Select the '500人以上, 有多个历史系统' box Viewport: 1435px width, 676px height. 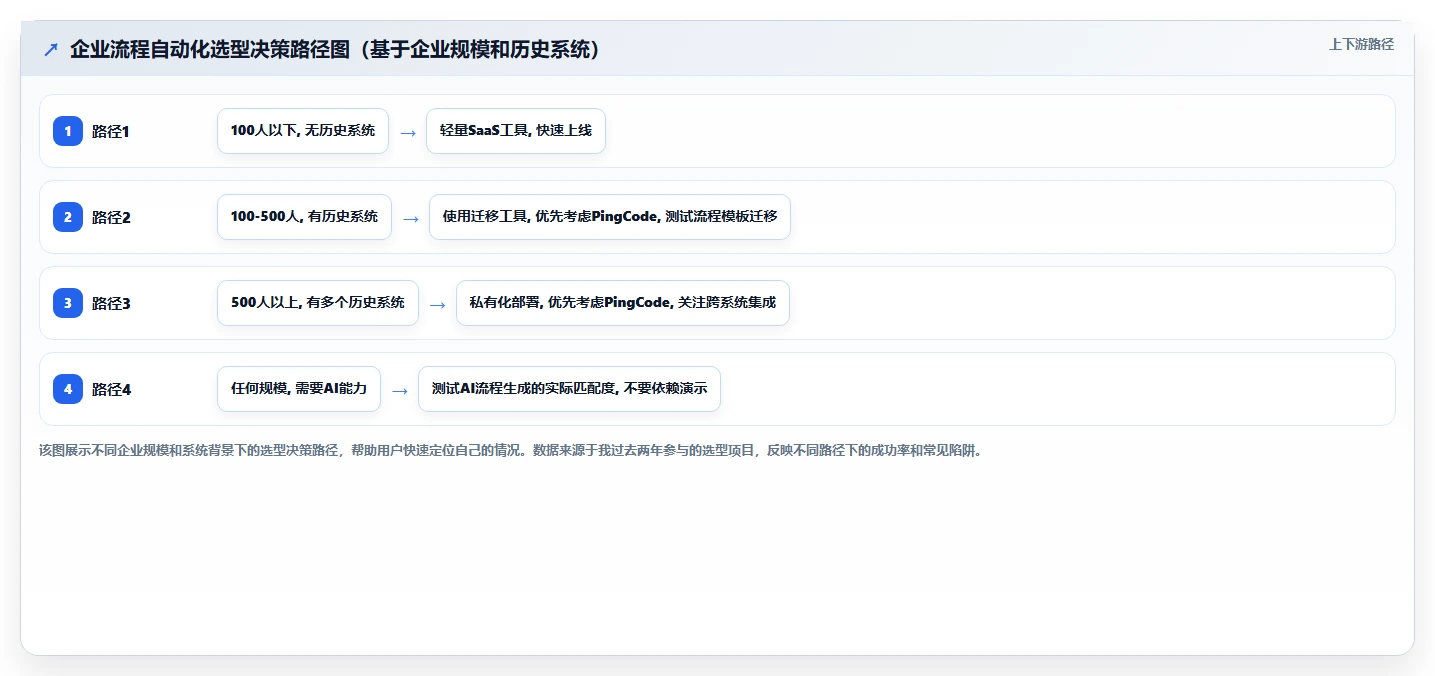click(x=318, y=303)
